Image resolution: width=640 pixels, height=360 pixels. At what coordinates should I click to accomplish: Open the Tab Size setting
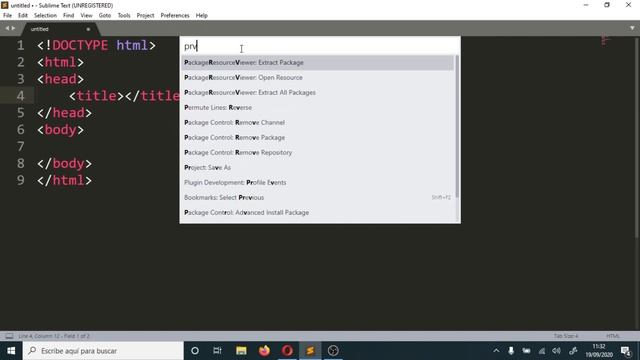[x=566, y=336]
